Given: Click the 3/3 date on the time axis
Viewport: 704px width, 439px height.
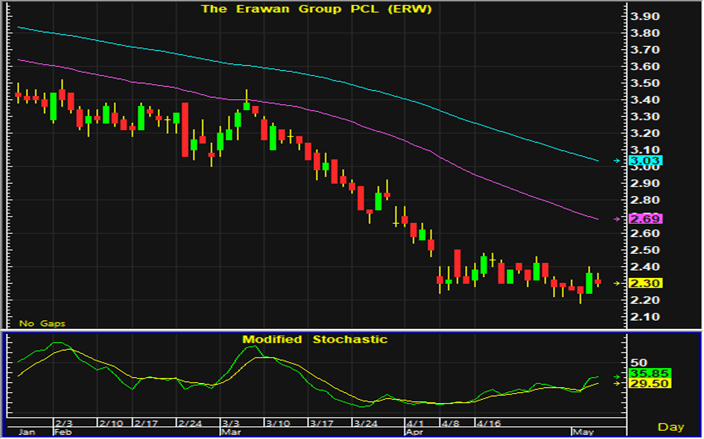Looking at the screenshot, I should (229, 424).
